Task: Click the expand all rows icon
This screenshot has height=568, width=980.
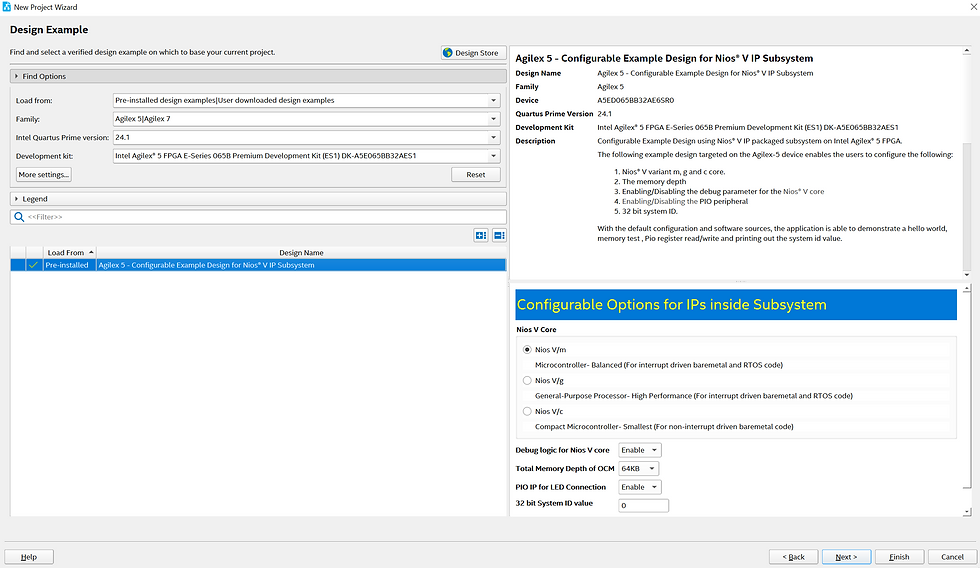Action: (481, 236)
